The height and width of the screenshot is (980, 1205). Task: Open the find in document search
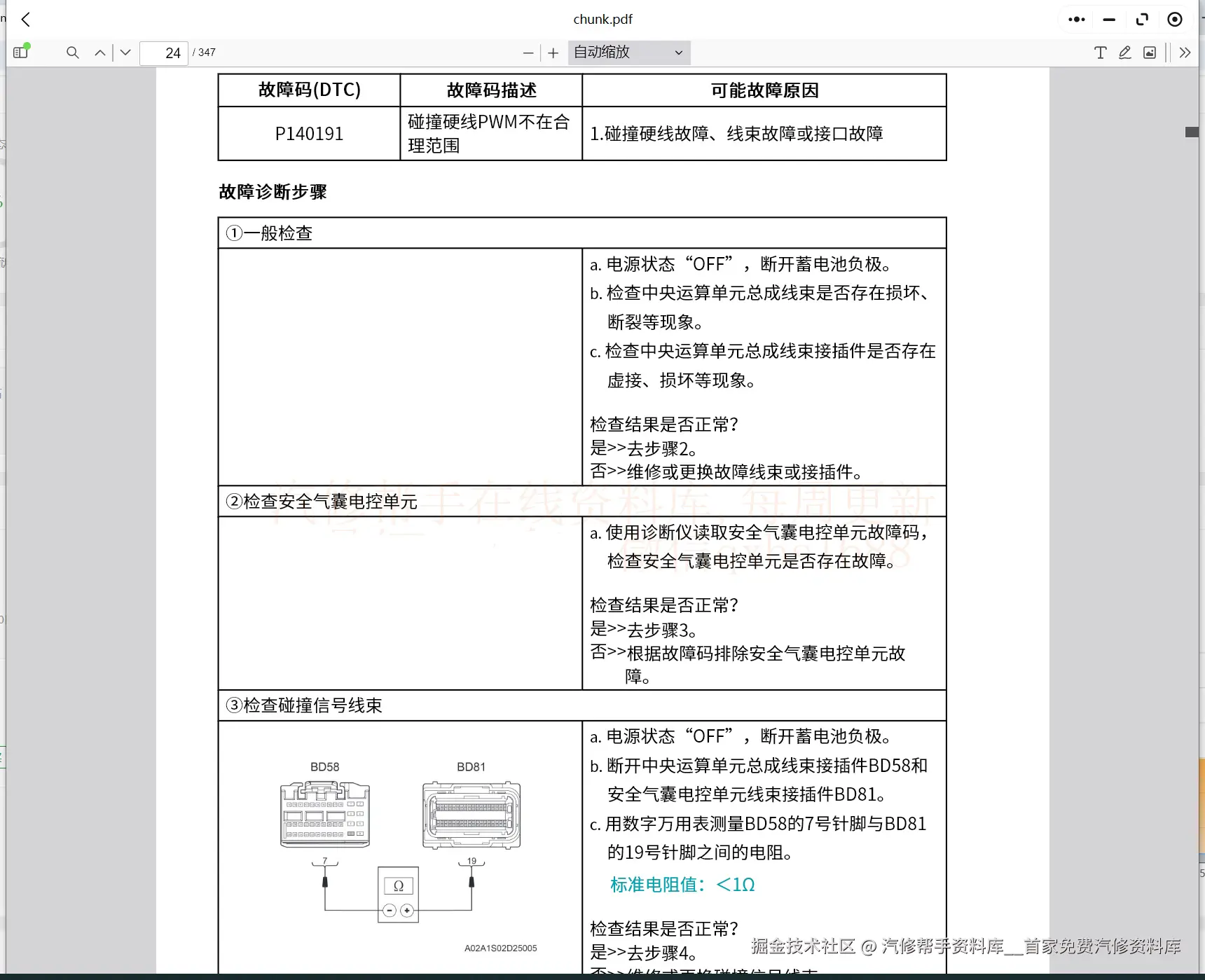[72, 53]
